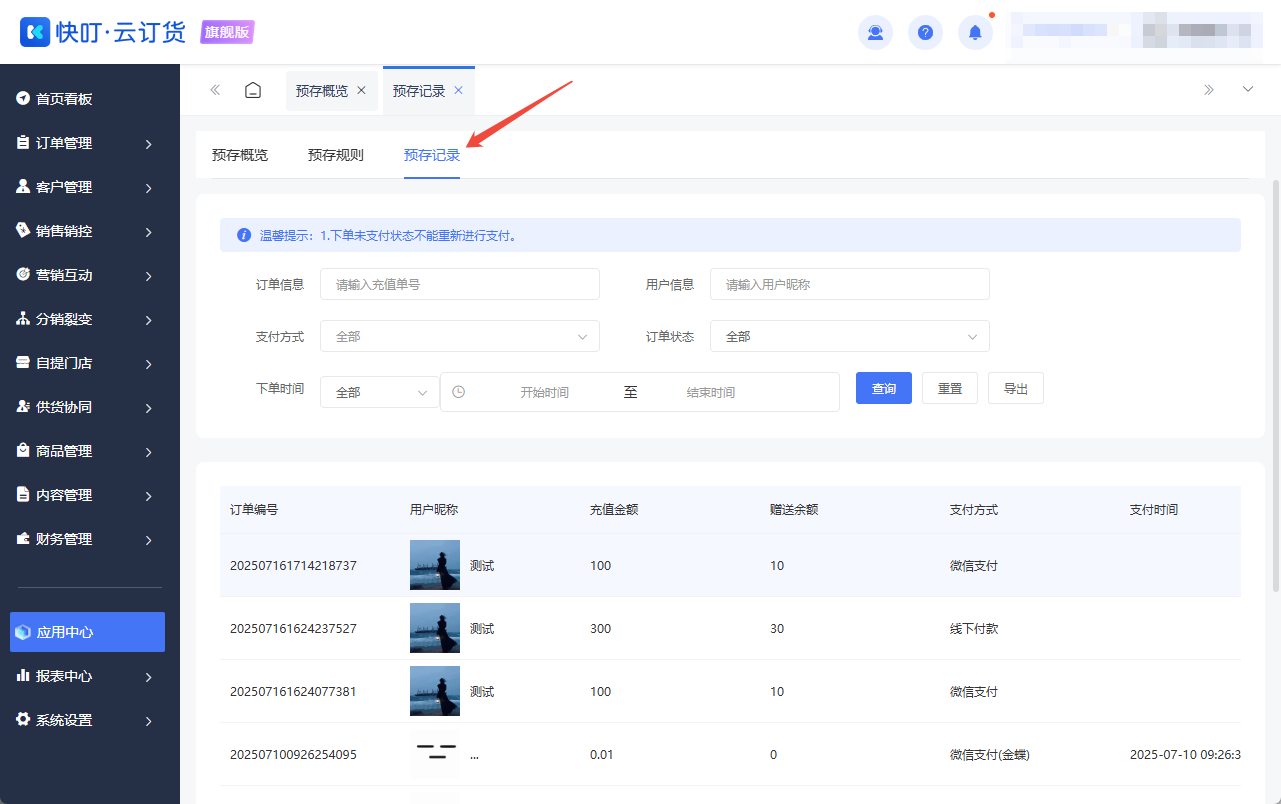The image size is (1281, 804).
Task: Click the 系统设置 gear icon
Action: tap(23, 720)
